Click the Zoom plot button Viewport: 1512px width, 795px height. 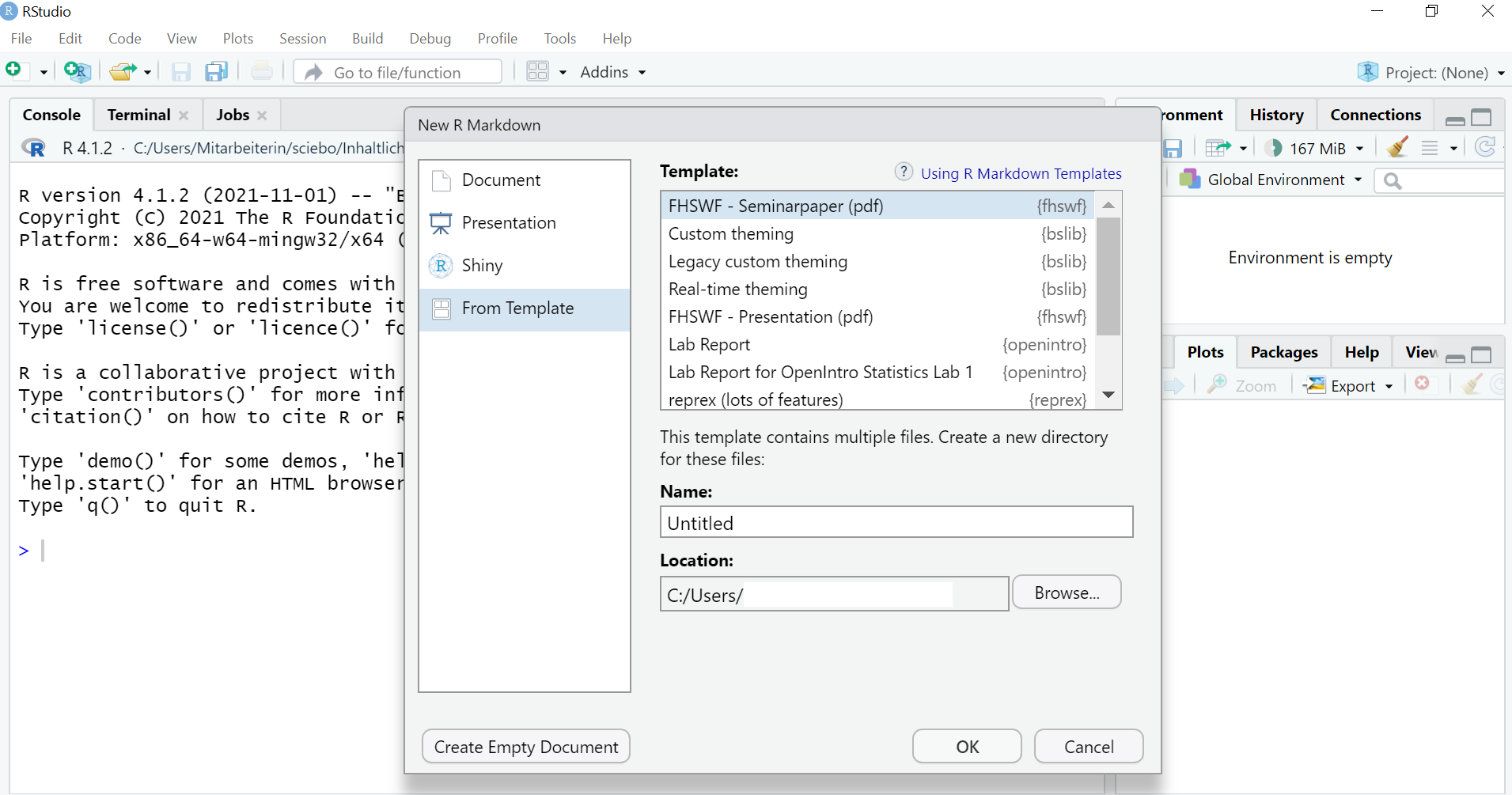click(1241, 385)
